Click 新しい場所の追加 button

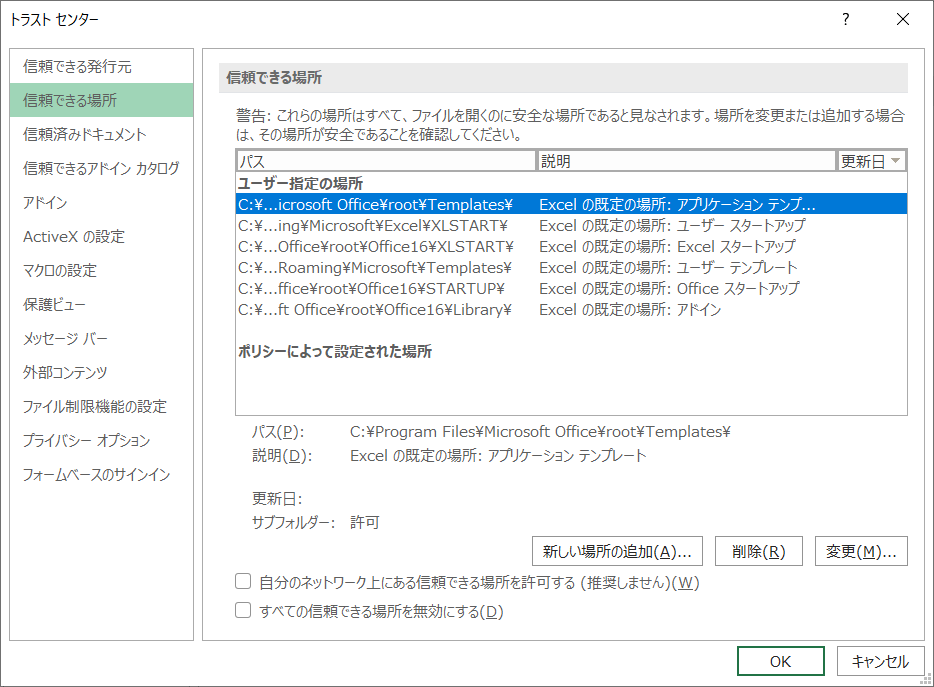(x=617, y=551)
